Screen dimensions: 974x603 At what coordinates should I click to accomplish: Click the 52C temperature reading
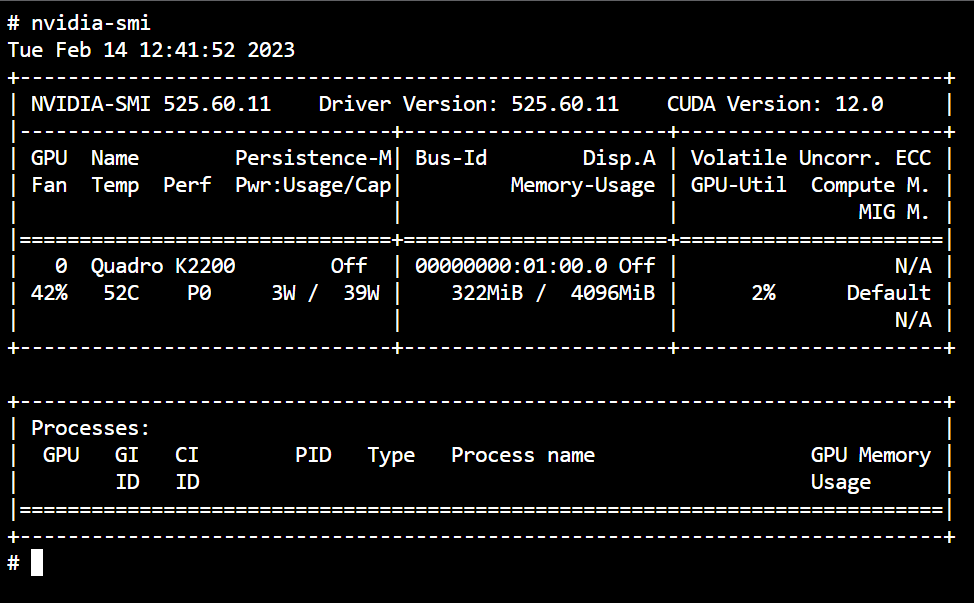[x=121, y=292]
